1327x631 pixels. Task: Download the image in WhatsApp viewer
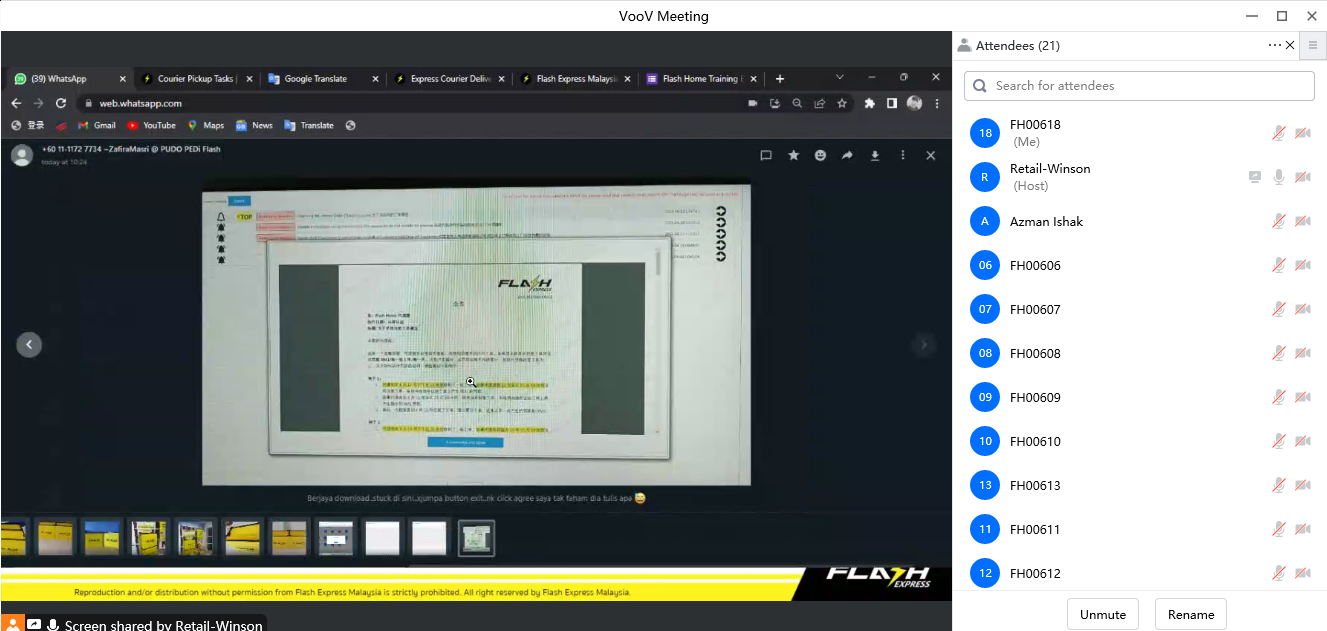point(876,155)
